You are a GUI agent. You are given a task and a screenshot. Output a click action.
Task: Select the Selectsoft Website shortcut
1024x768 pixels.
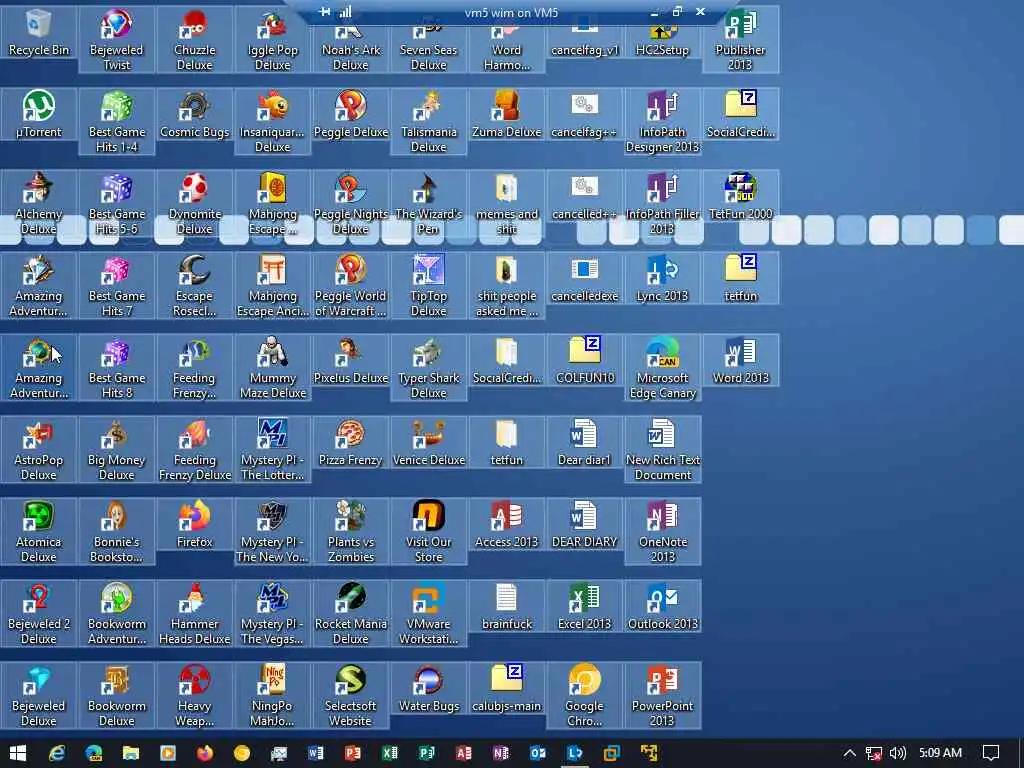351,696
